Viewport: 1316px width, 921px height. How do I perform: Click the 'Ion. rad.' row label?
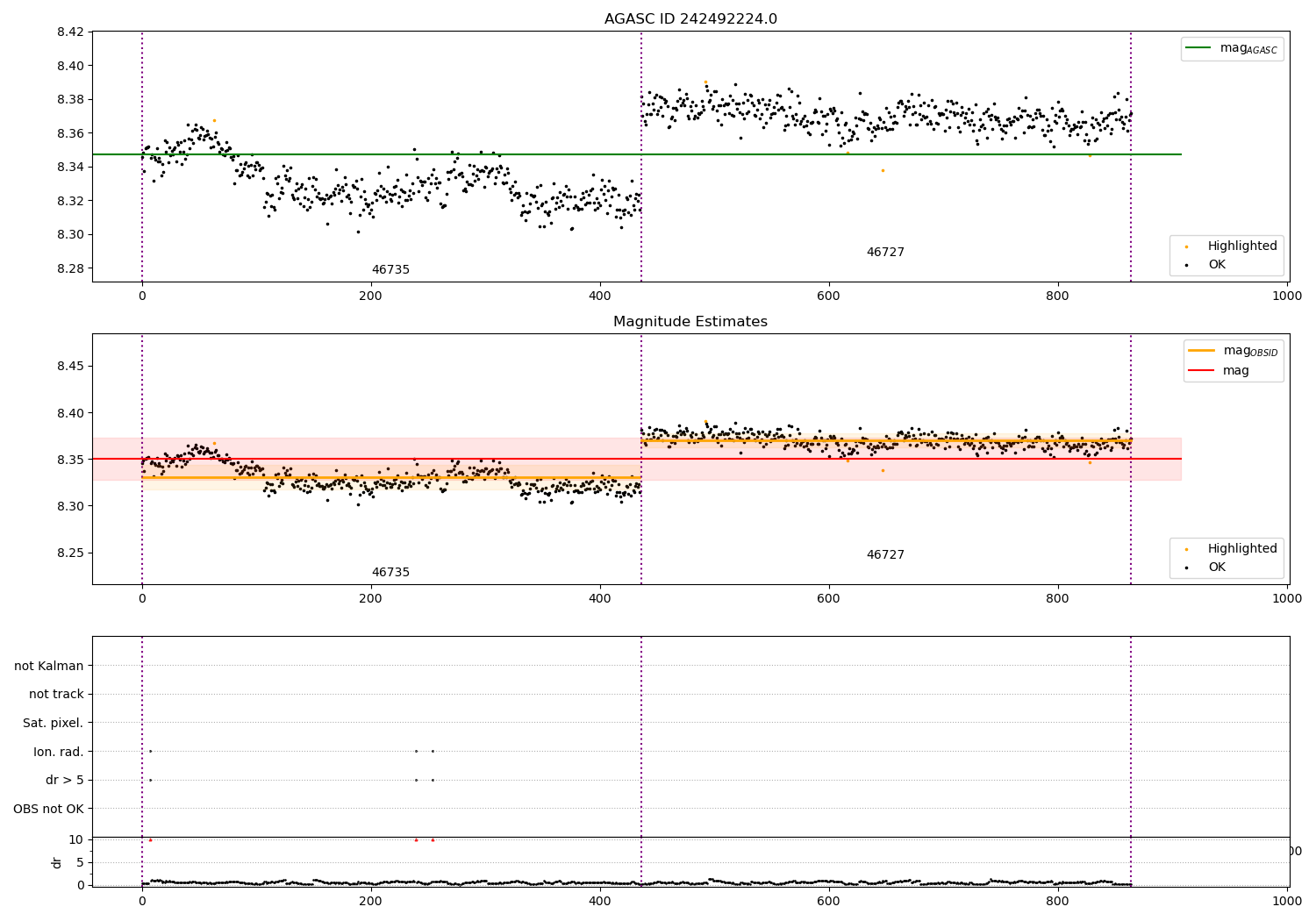(x=59, y=752)
